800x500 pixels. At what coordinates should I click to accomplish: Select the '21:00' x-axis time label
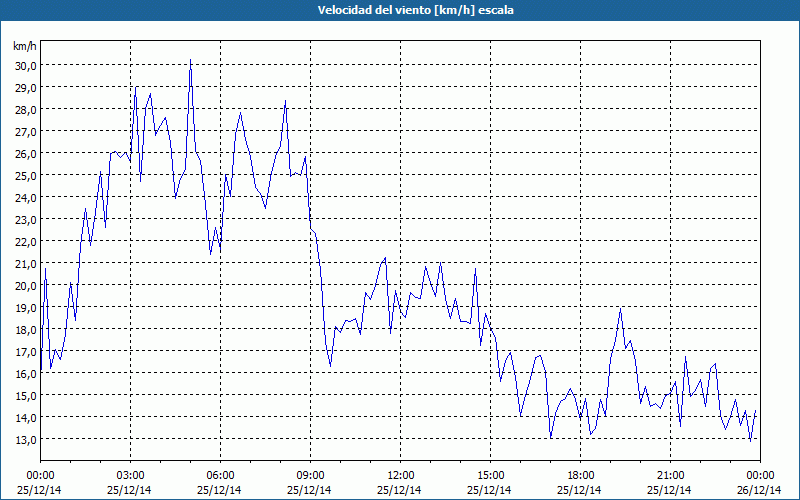tap(670, 476)
